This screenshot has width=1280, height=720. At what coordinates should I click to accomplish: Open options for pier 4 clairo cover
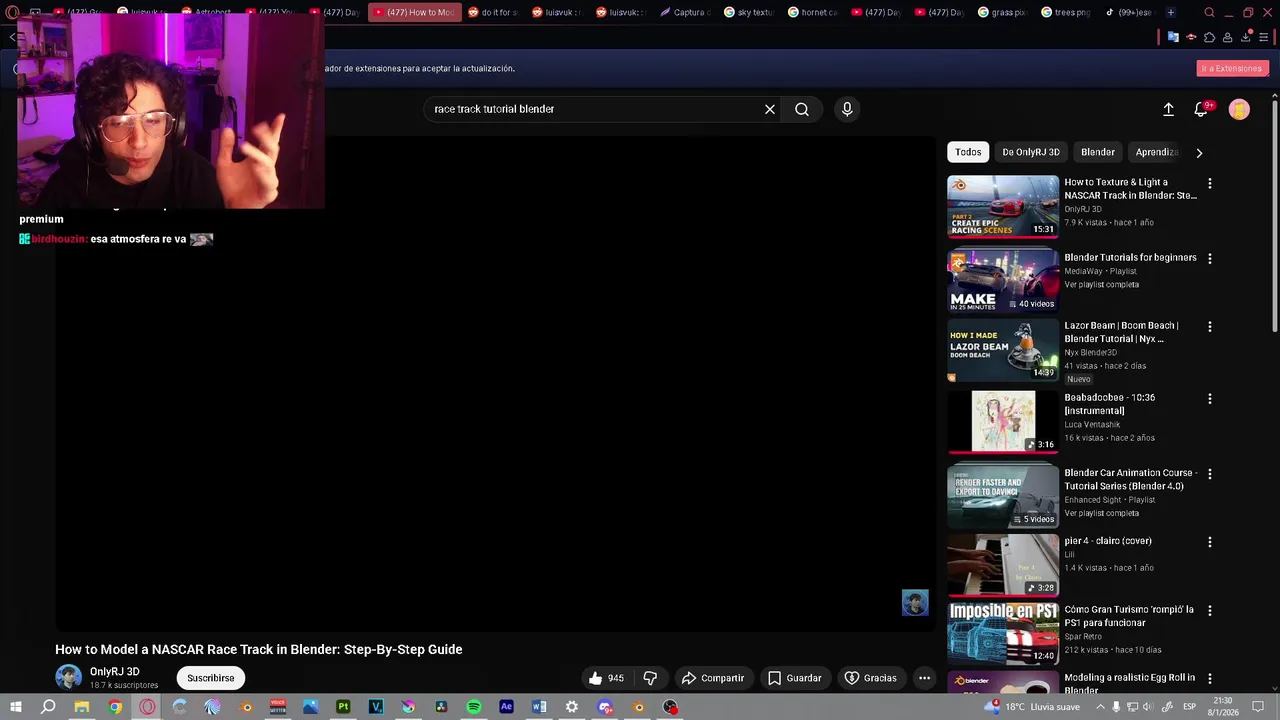tap(1210, 542)
